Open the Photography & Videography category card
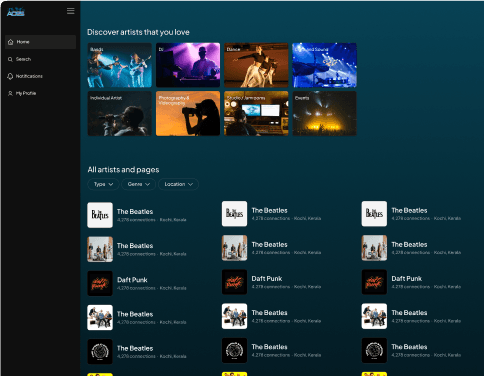This screenshot has height=376, width=484. (x=188, y=114)
